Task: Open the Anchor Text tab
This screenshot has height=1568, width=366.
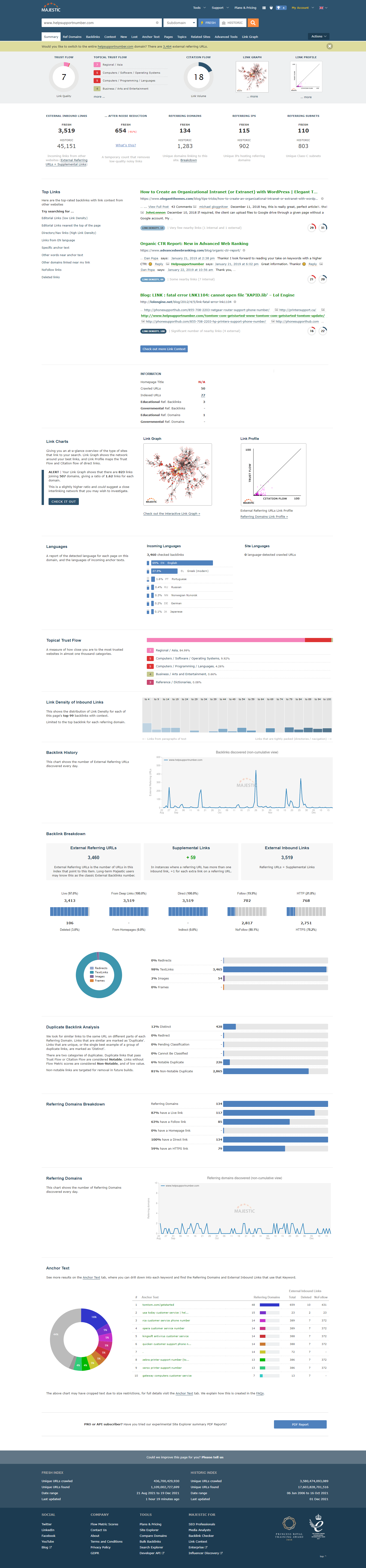Action: 151,36
